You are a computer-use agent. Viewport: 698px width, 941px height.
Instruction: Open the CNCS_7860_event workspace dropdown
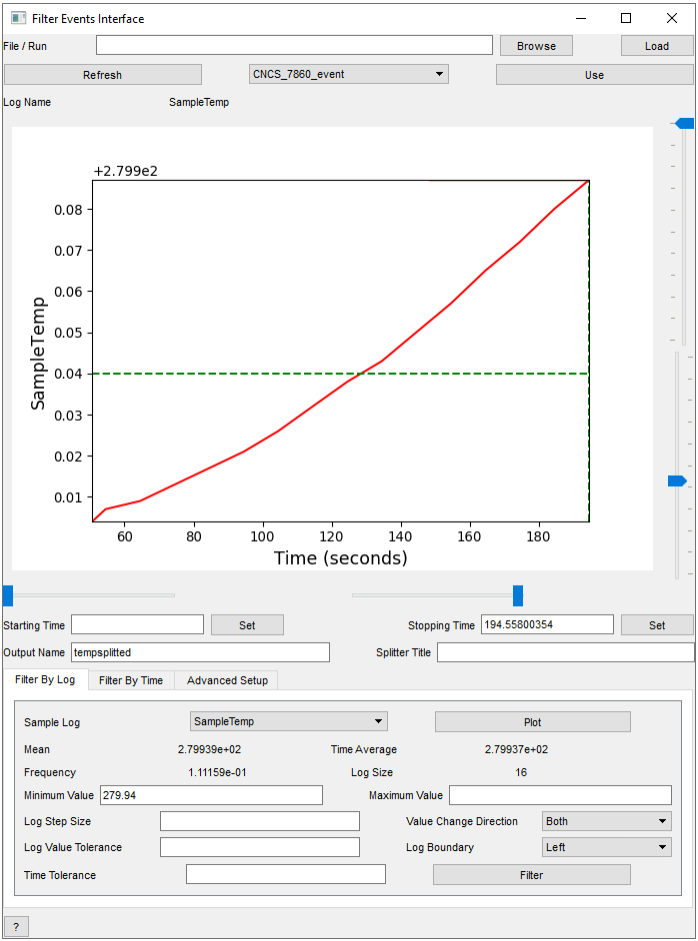(x=348, y=74)
